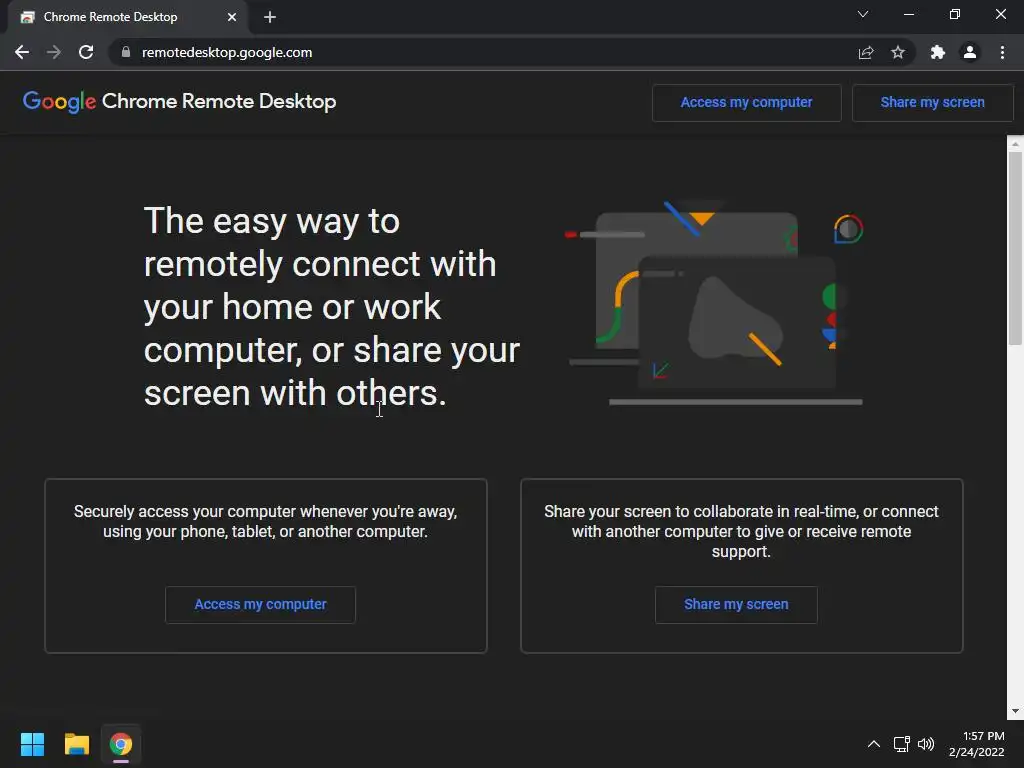1024x768 pixels.
Task: Select the Chrome Remote Desktop tab
Action: 127,17
